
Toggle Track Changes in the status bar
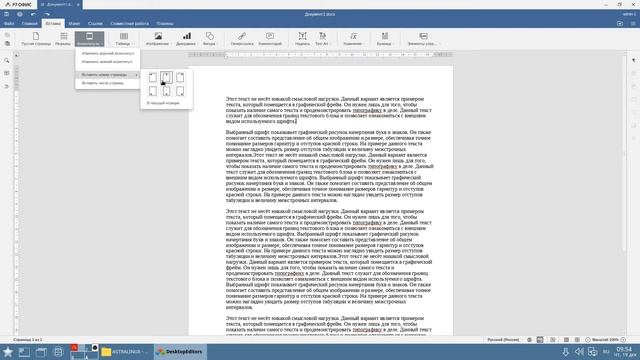point(540,340)
